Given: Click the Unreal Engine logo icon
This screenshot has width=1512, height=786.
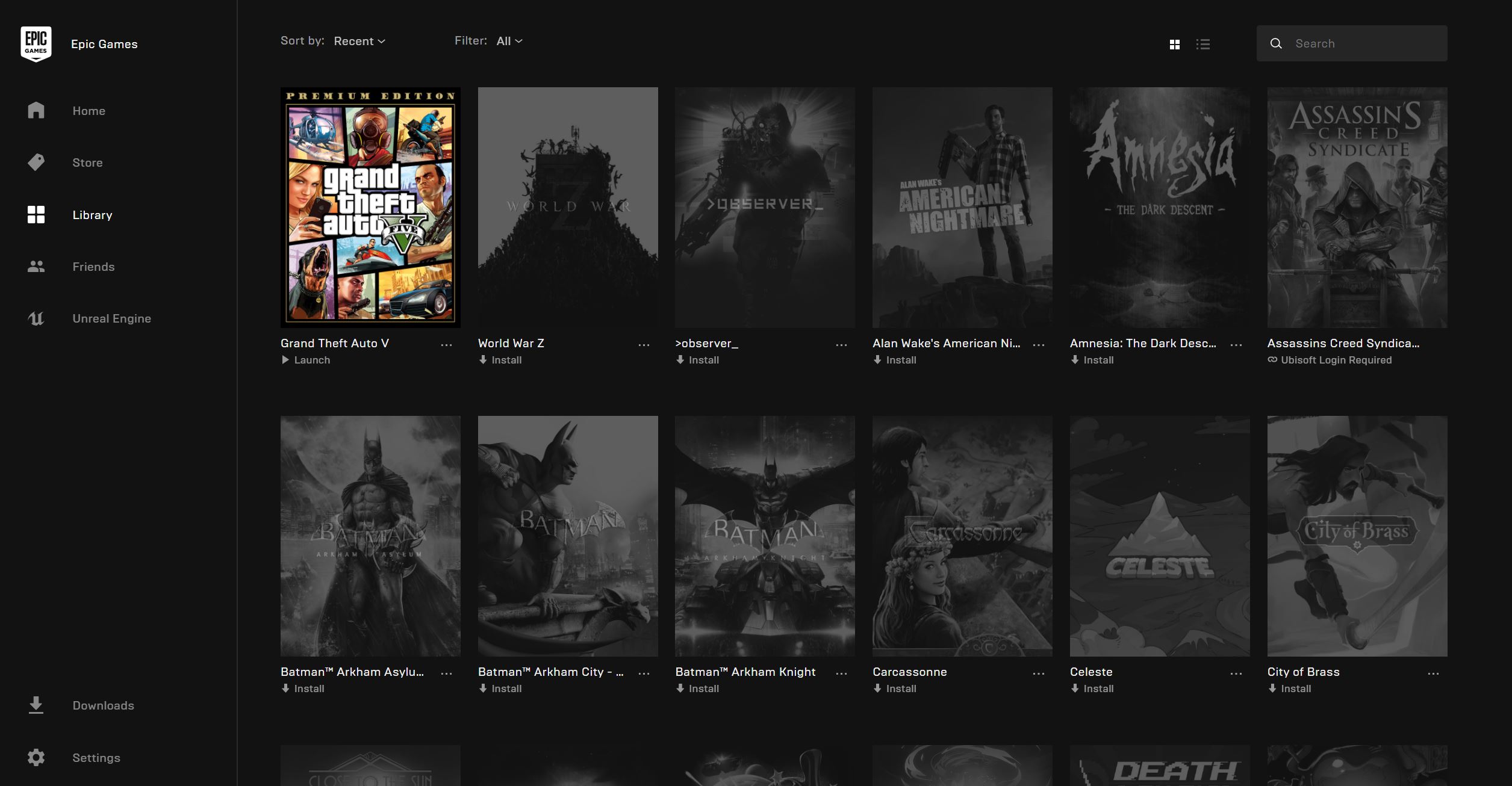Looking at the screenshot, I should coord(36,318).
